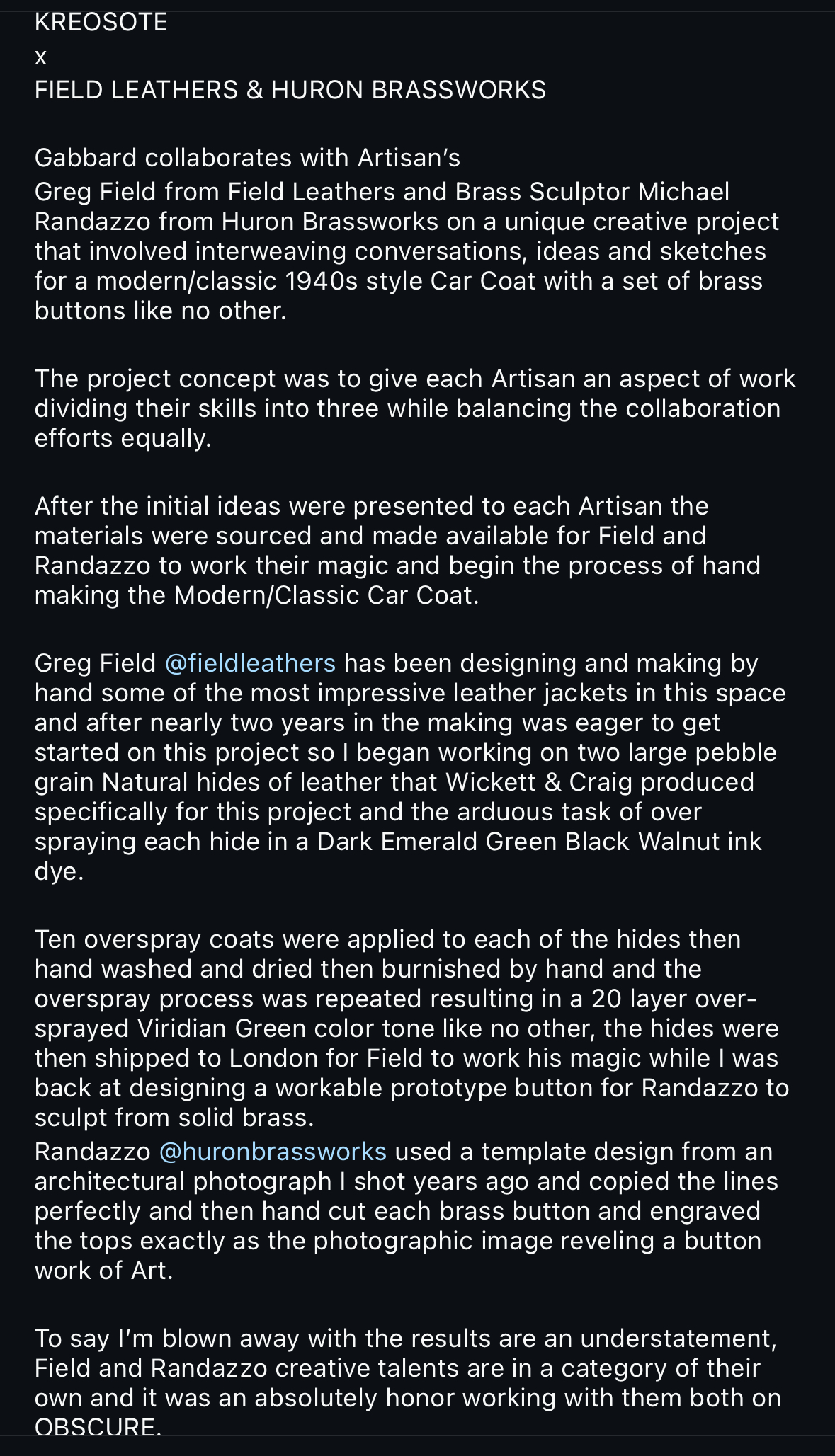
Task: Click the single word "dye." line
Action: coord(59,871)
